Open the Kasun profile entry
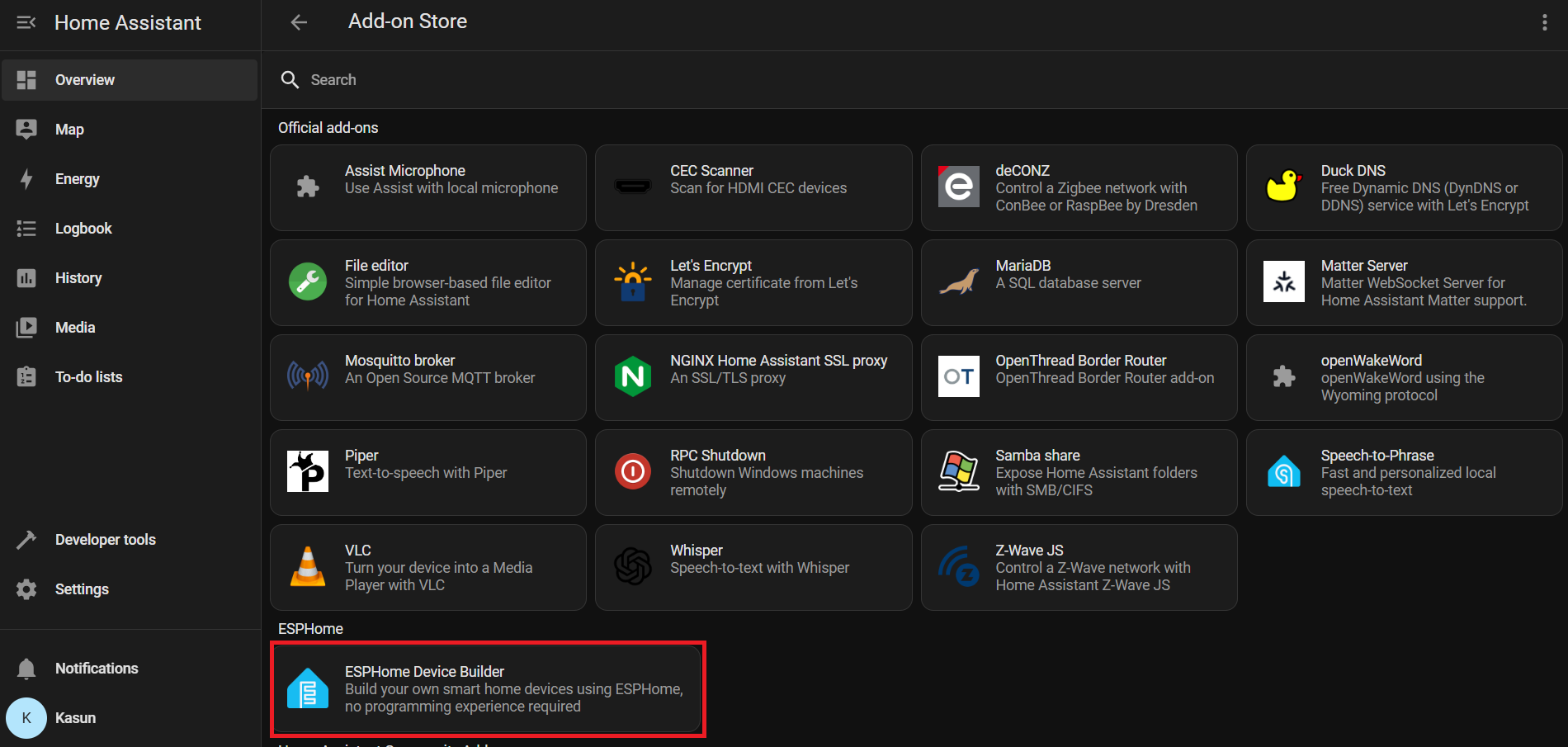 tap(130, 718)
